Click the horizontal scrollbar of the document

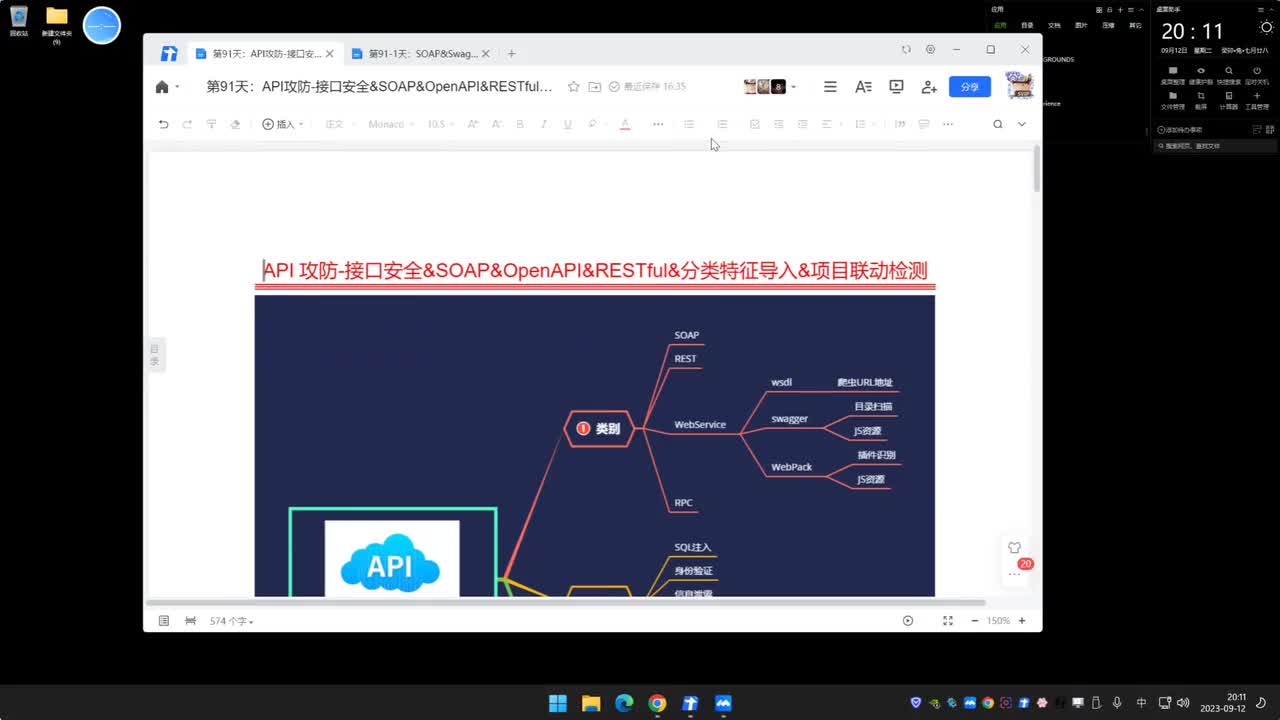pyautogui.click(x=566, y=603)
